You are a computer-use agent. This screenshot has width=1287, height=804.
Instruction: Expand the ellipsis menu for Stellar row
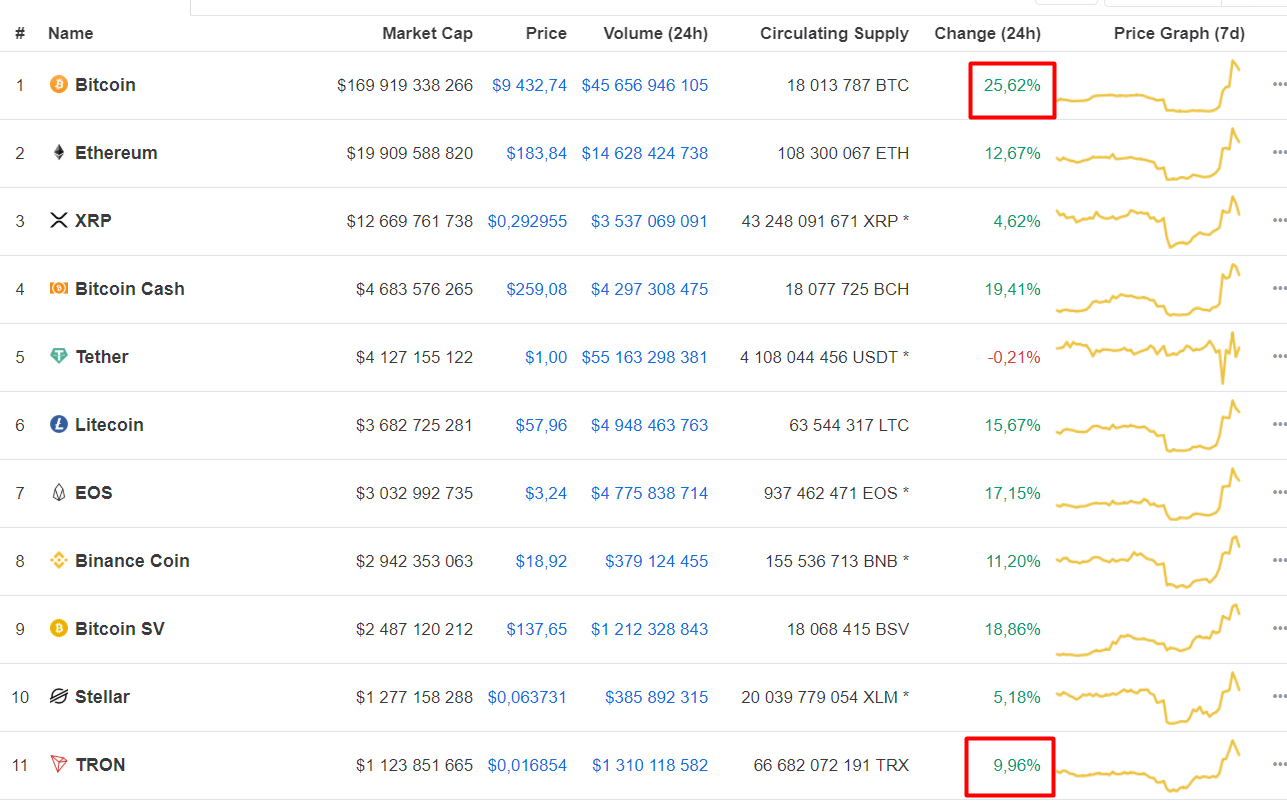coord(1279,697)
